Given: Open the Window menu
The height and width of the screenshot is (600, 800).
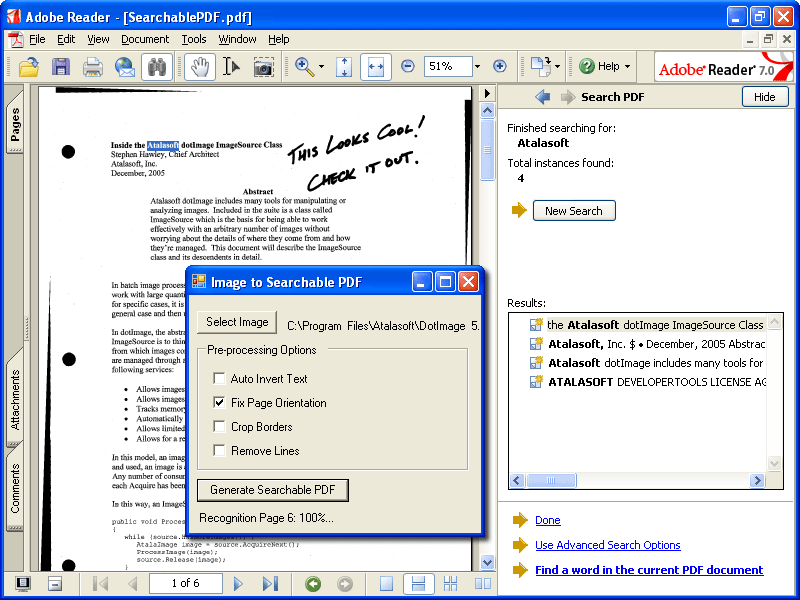Looking at the screenshot, I should click(237, 39).
